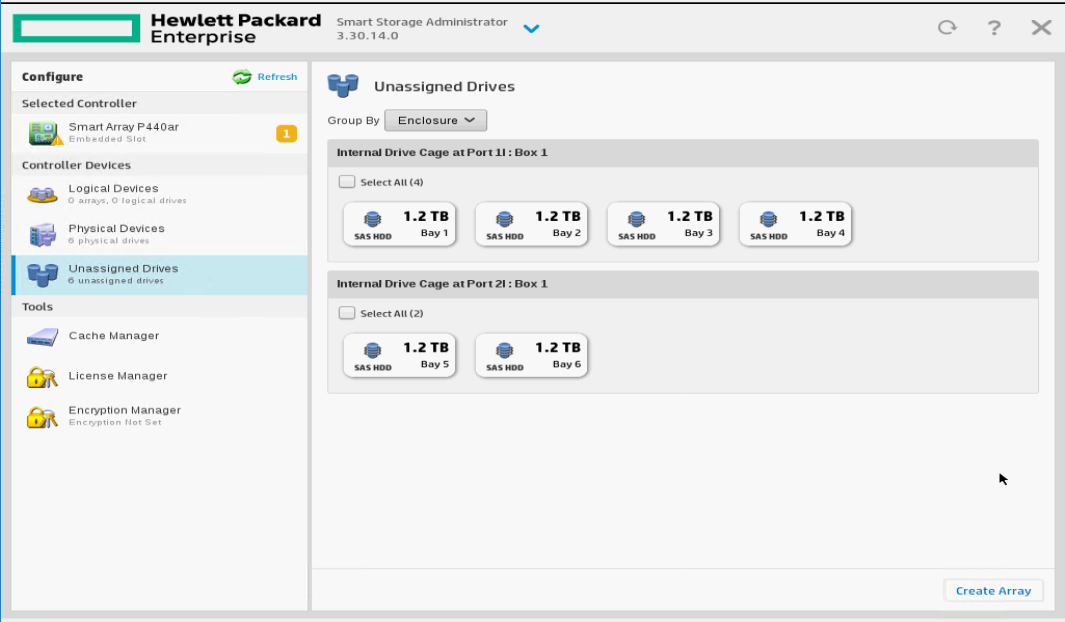Click the green Refresh arrows icon
This screenshot has height=622, width=1065.
point(242,77)
